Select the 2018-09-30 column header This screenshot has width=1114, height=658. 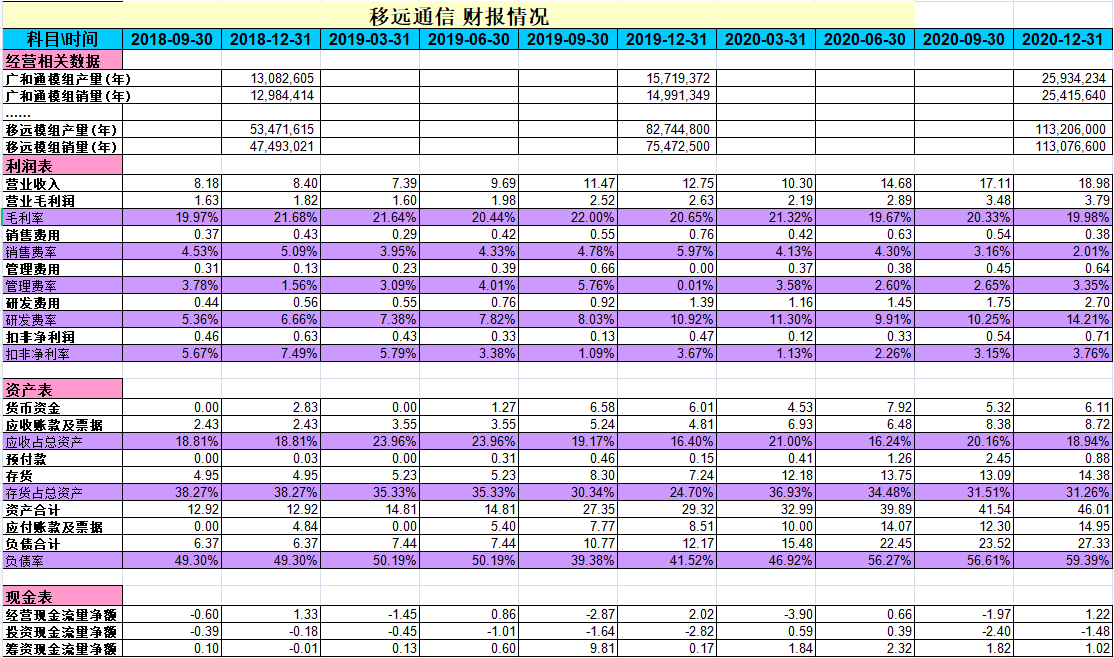coord(172,39)
